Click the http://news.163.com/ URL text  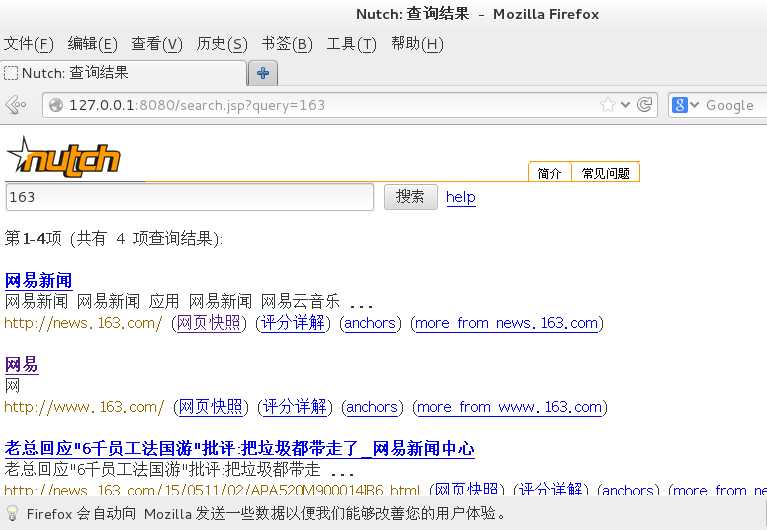[83, 323]
